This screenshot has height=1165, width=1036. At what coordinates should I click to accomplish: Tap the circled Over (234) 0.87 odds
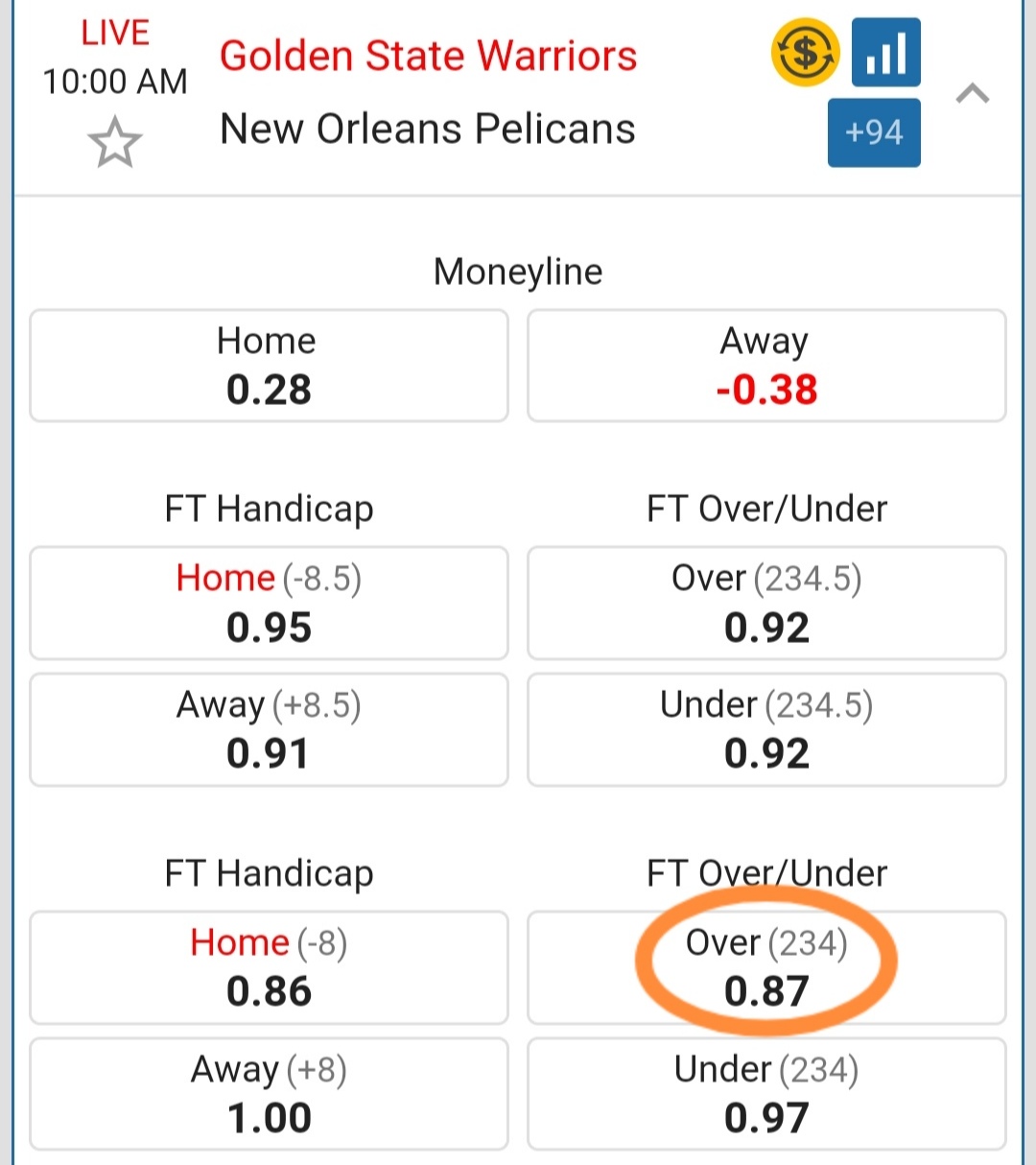pyautogui.click(x=766, y=967)
